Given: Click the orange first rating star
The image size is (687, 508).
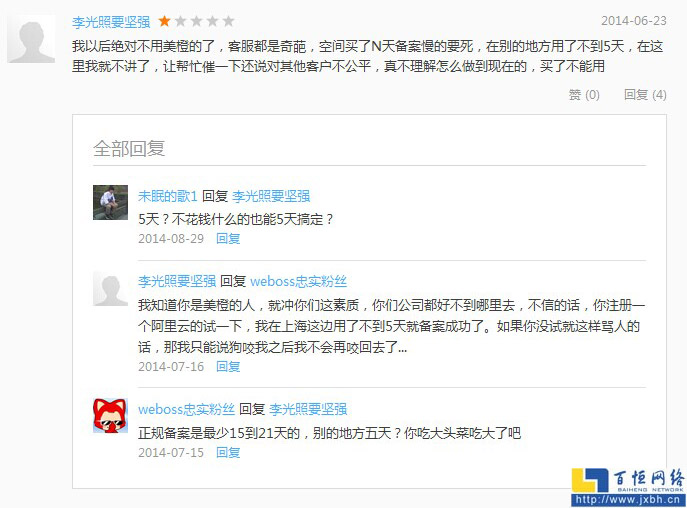Looking at the screenshot, I should tap(164, 21).
